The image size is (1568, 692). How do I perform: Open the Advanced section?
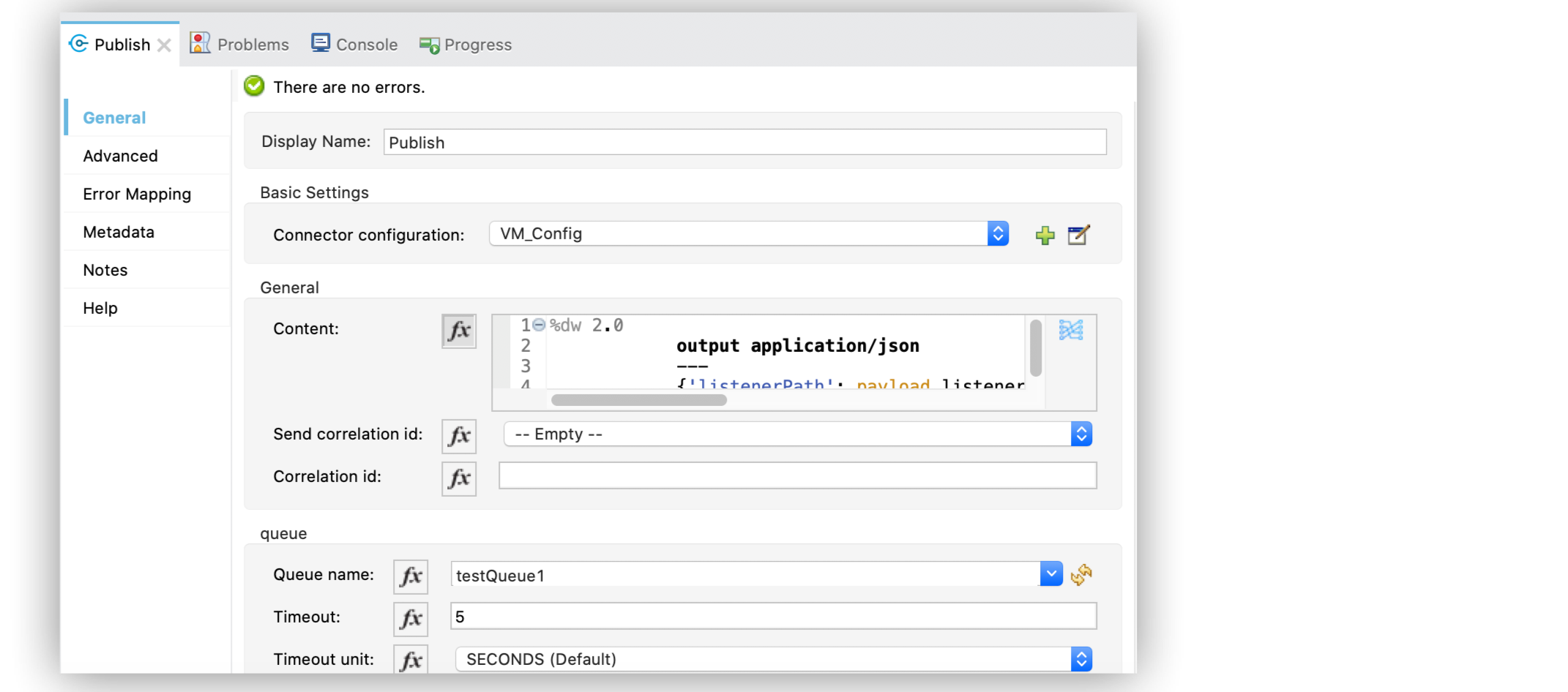120,156
